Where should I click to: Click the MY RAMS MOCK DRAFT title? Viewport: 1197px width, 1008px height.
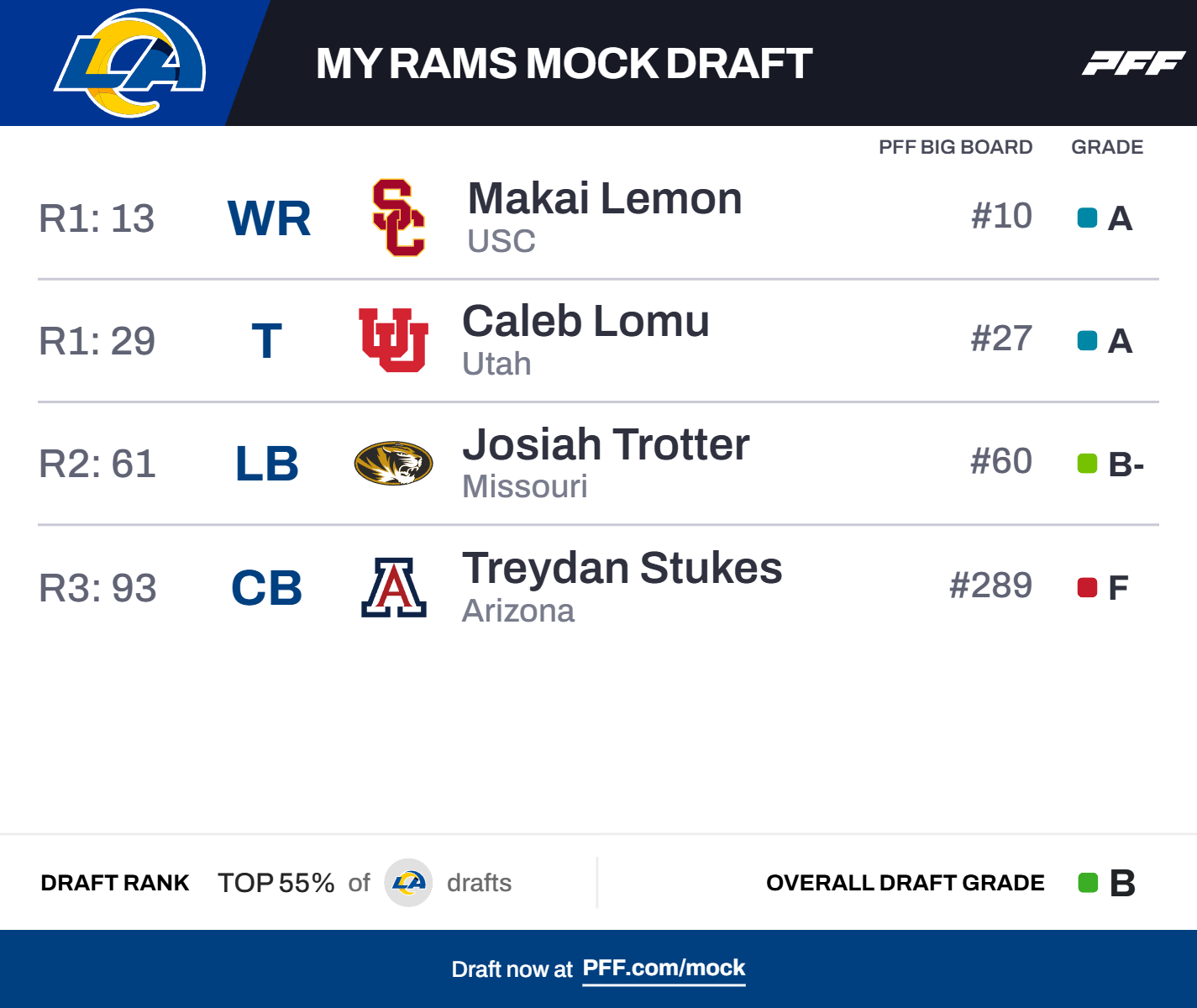pos(564,63)
